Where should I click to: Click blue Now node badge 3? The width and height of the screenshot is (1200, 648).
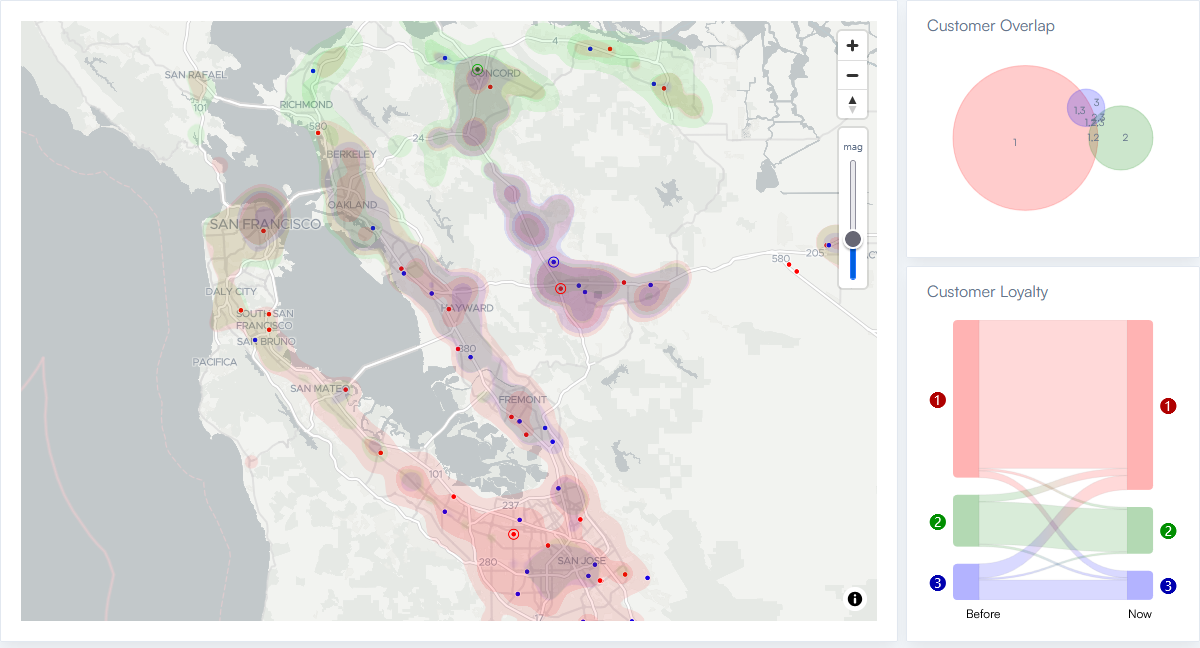click(x=1168, y=586)
